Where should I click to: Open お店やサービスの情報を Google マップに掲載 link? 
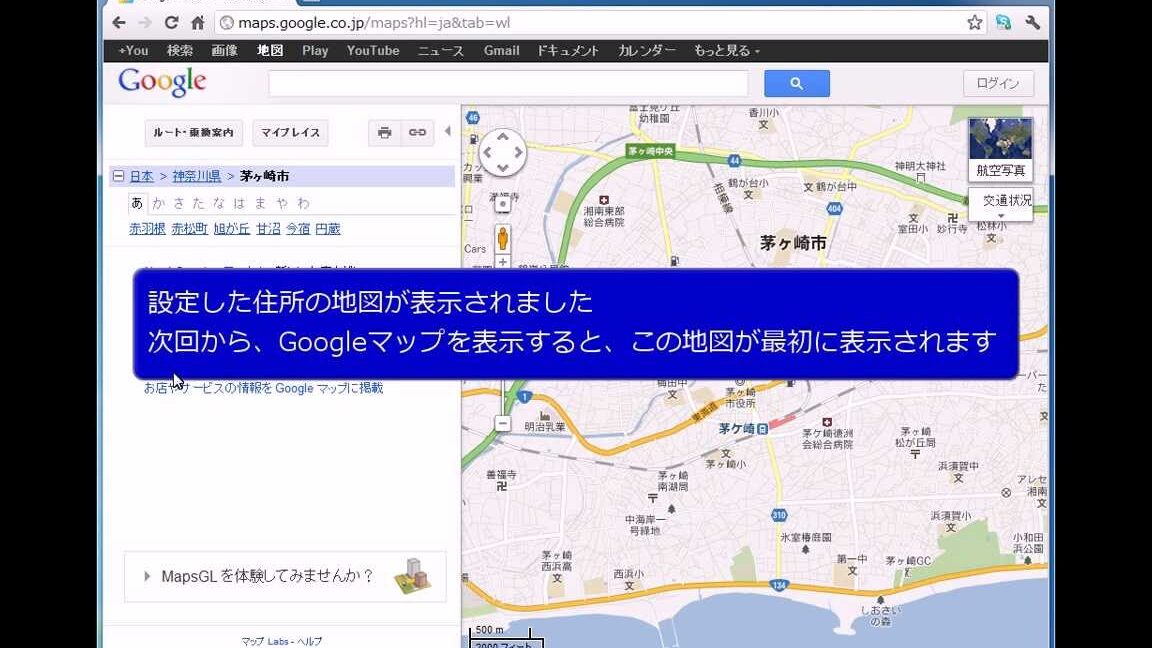pyautogui.click(x=263, y=388)
